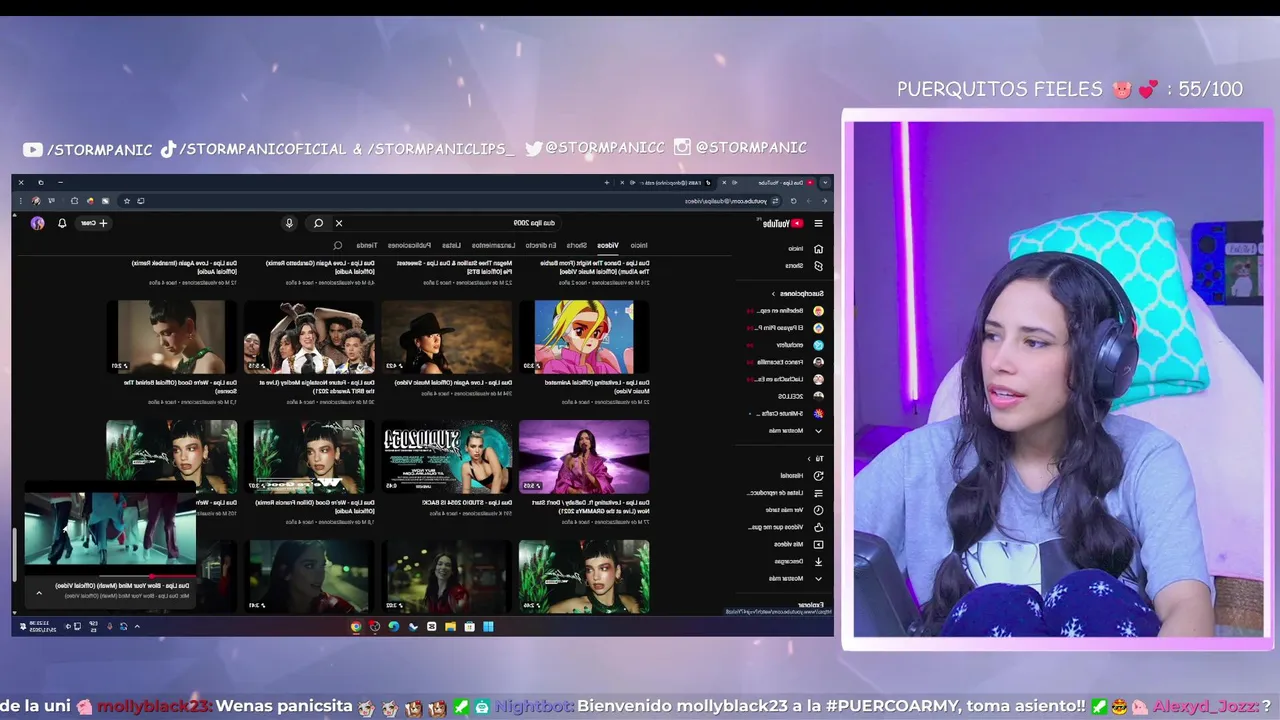Open the Lanzamientos channel tab
The image size is (1280, 720).
pyautogui.click(x=494, y=245)
